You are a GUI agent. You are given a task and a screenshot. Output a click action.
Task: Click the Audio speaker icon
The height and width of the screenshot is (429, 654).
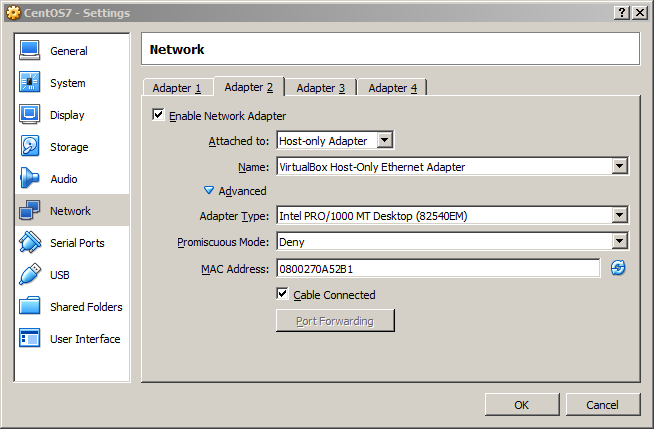[x=29, y=178]
